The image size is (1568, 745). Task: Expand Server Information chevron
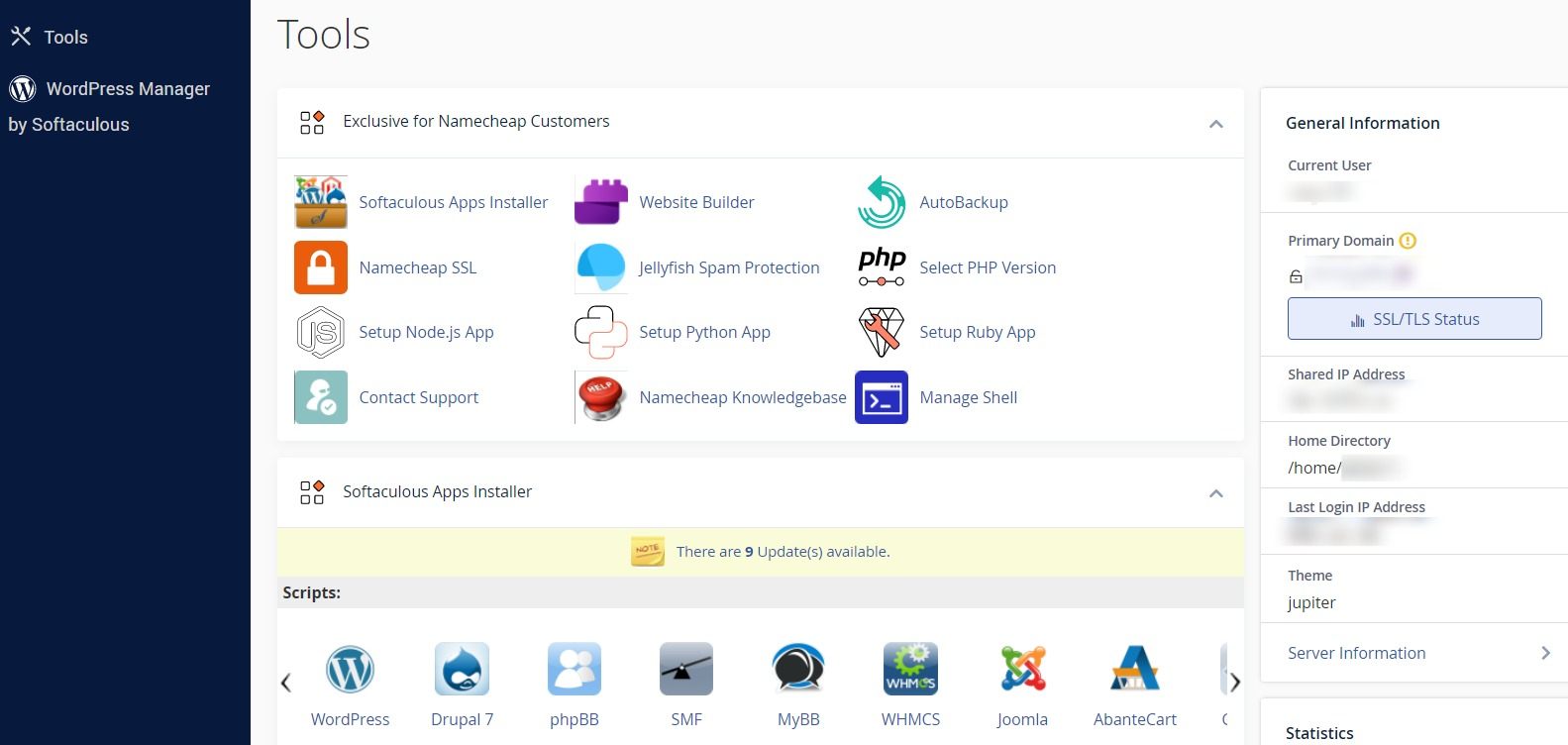1545,653
